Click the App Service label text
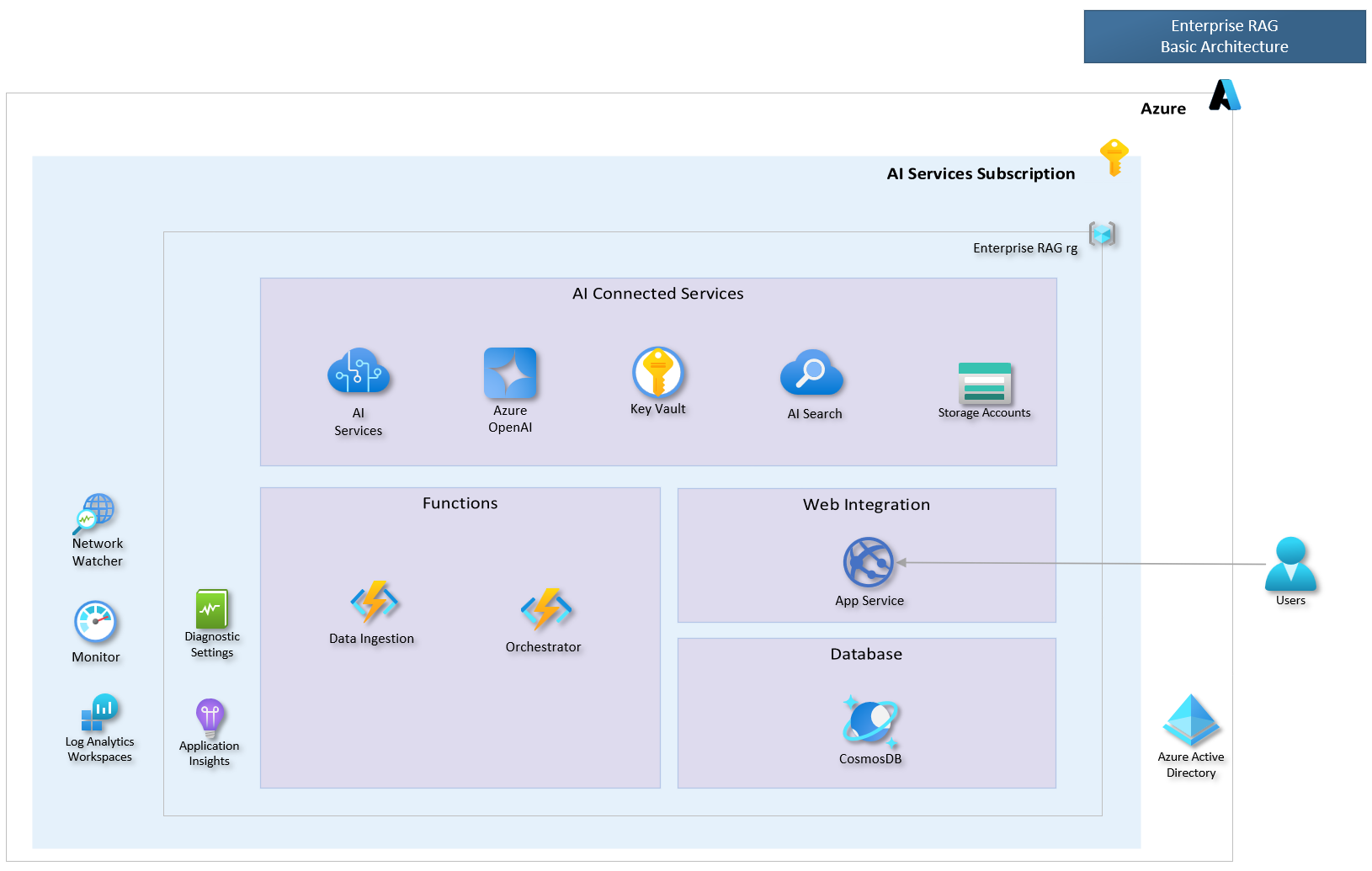The height and width of the screenshot is (871, 1372). (869, 601)
